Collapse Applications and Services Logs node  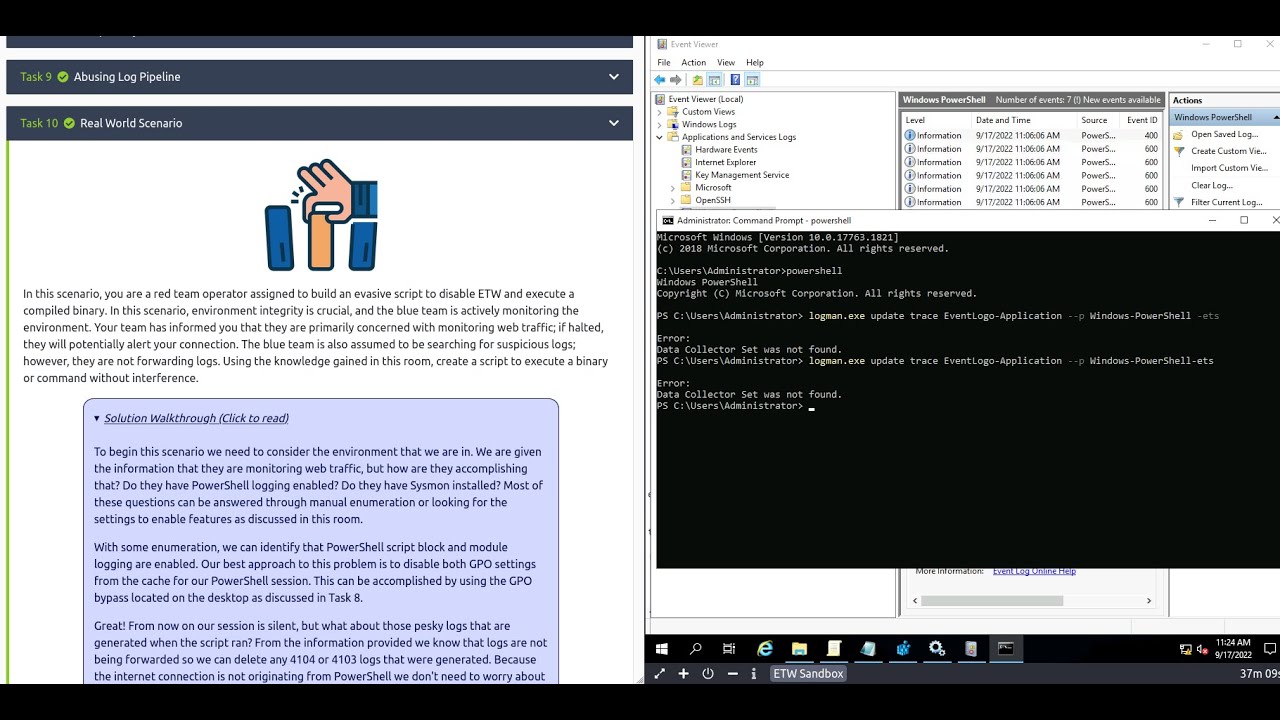click(660, 137)
